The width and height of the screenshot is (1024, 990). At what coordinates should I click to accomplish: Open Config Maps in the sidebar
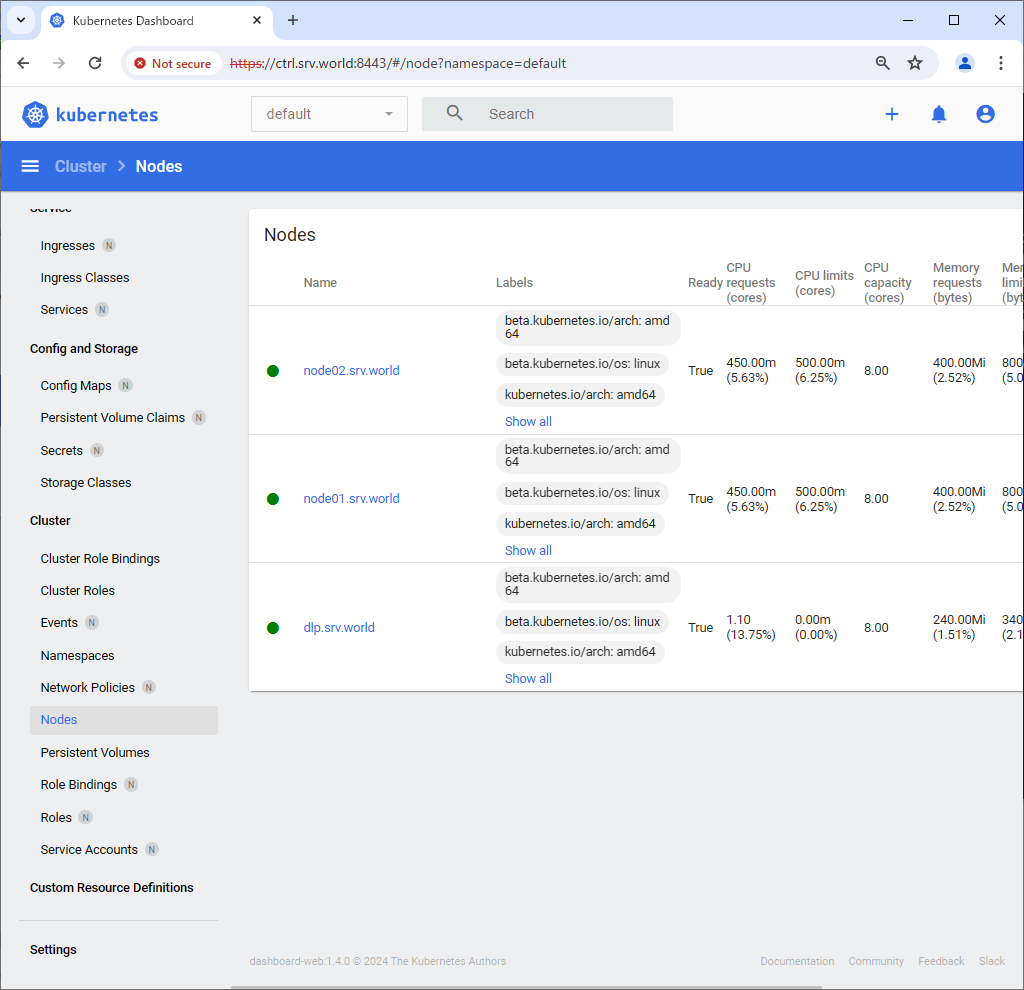pos(76,386)
